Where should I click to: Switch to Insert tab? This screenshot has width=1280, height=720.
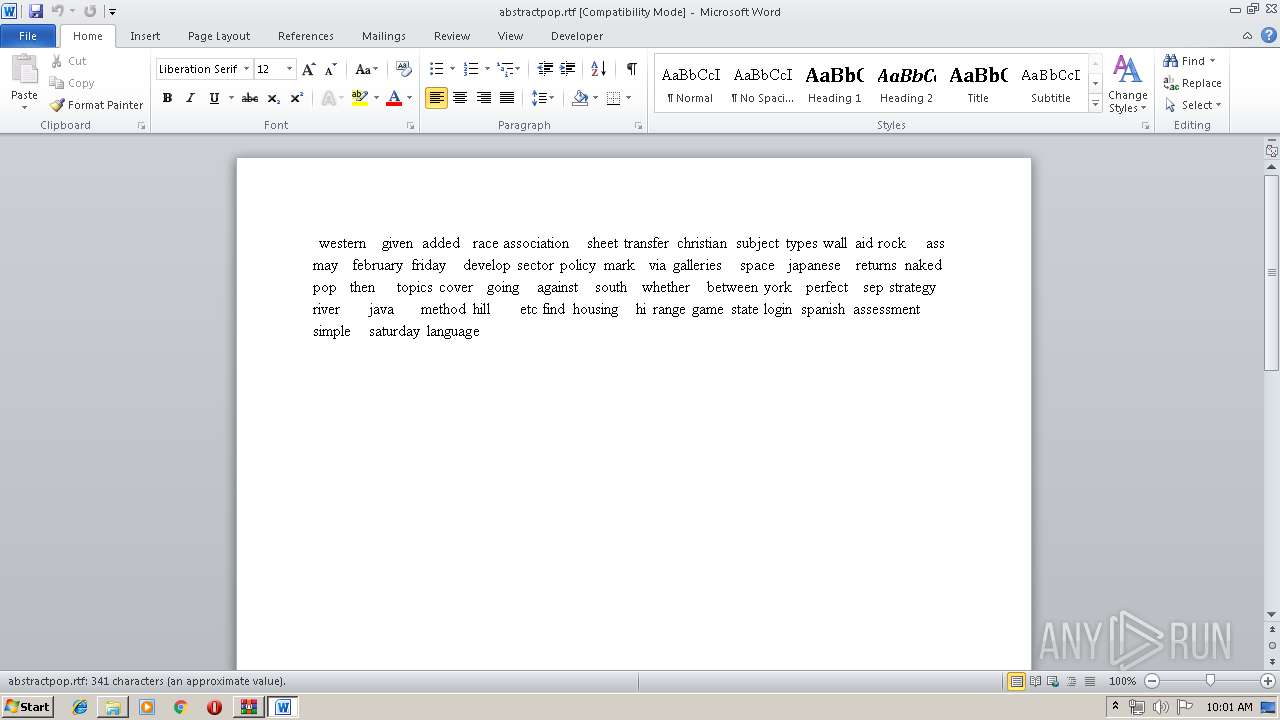click(145, 36)
